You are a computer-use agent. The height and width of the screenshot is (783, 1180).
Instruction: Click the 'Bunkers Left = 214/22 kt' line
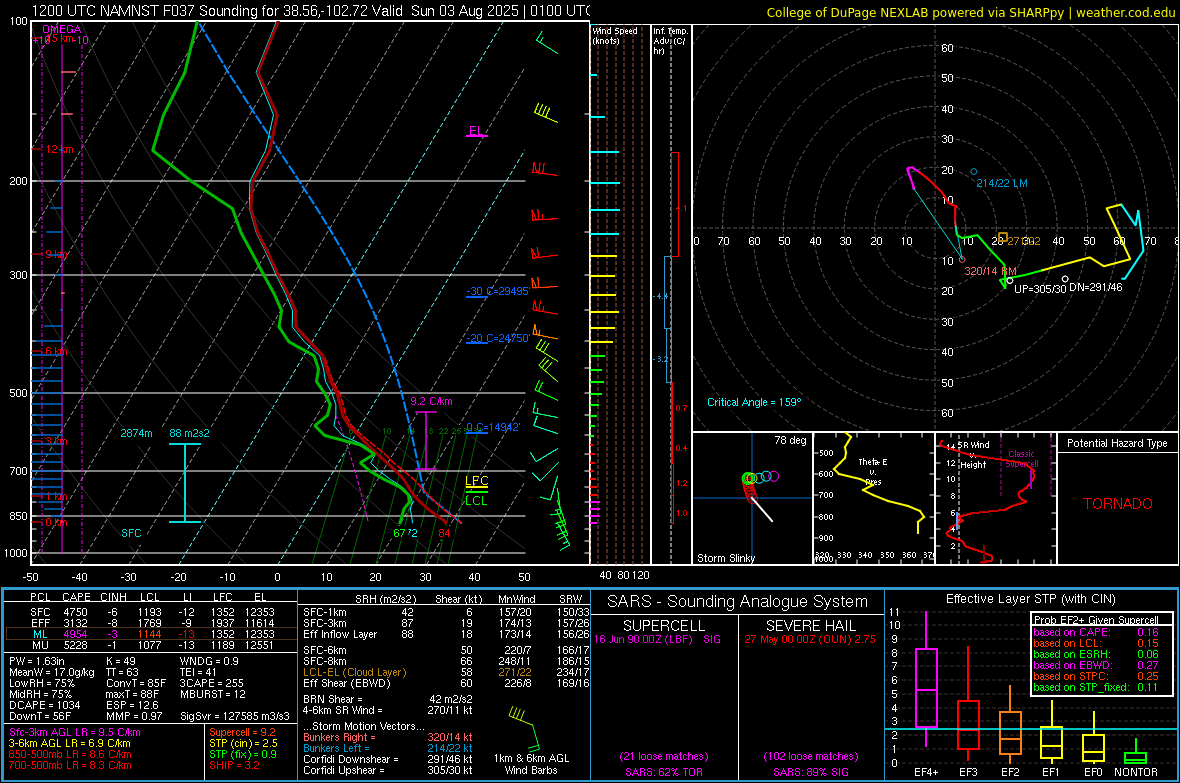tap(388, 748)
